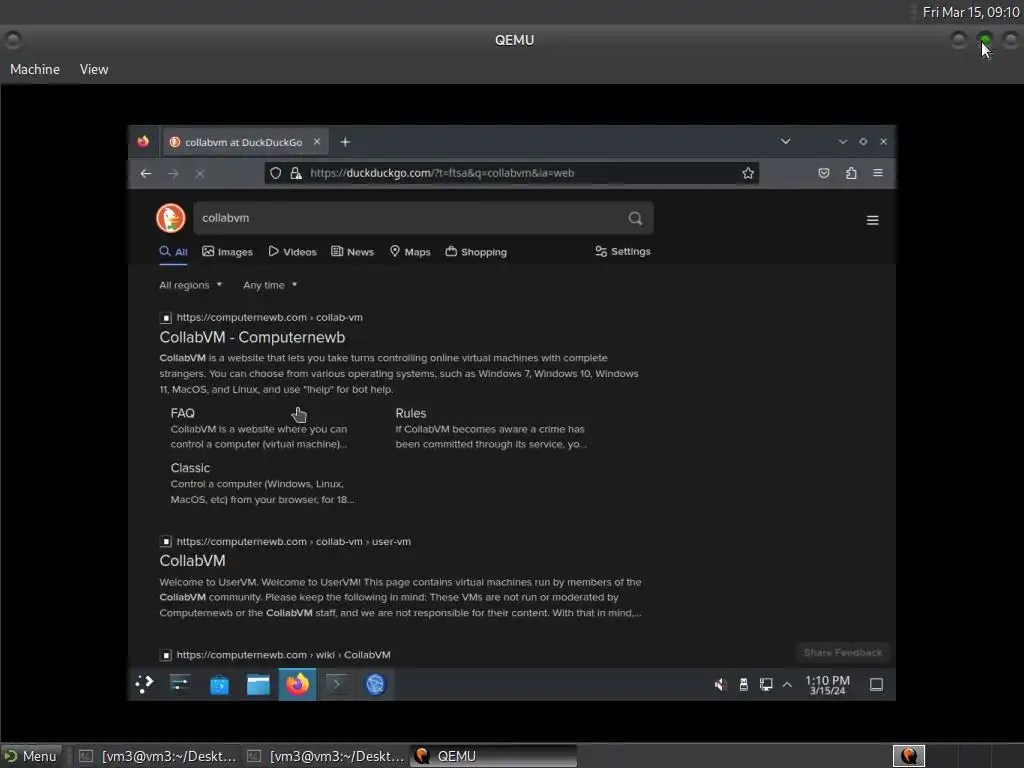This screenshot has width=1024, height=768.
Task: Click the shield tracking protection icon
Action: (276, 173)
